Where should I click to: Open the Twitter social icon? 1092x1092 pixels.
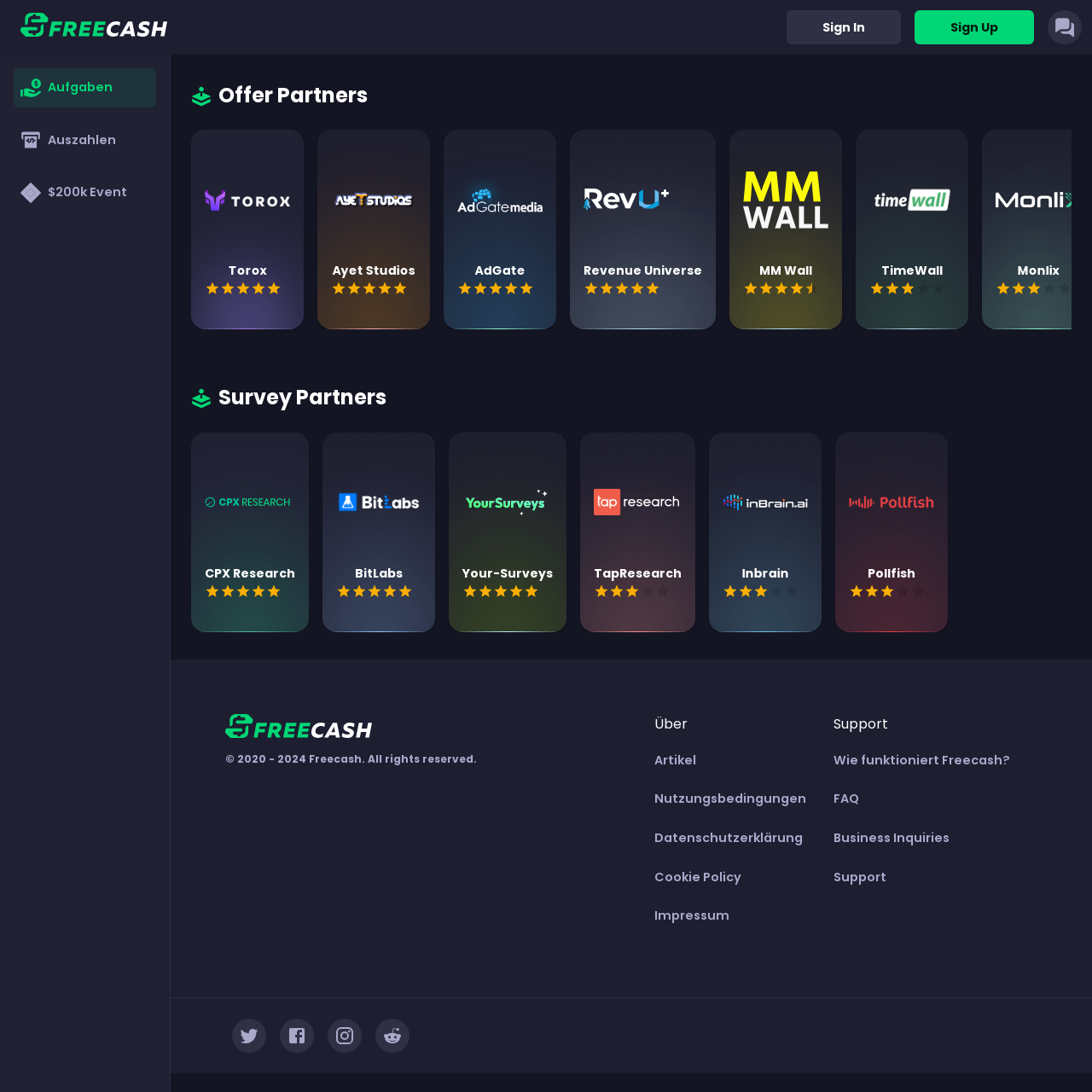click(x=249, y=1036)
